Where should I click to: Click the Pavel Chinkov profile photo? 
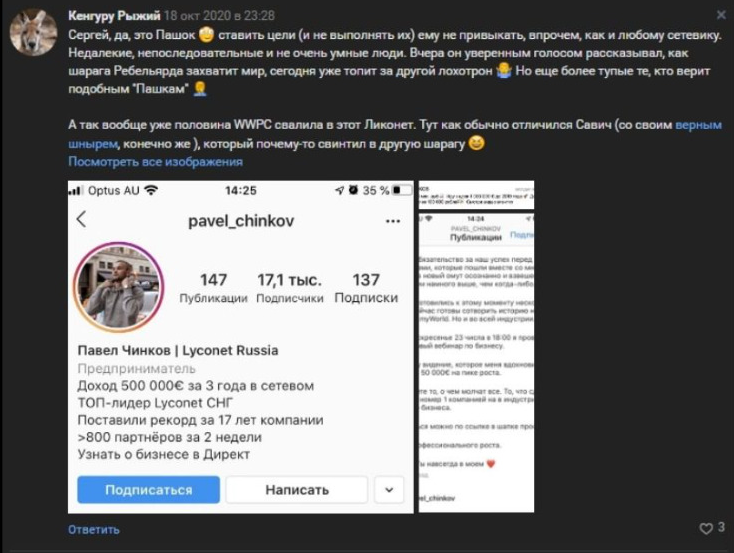point(119,288)
